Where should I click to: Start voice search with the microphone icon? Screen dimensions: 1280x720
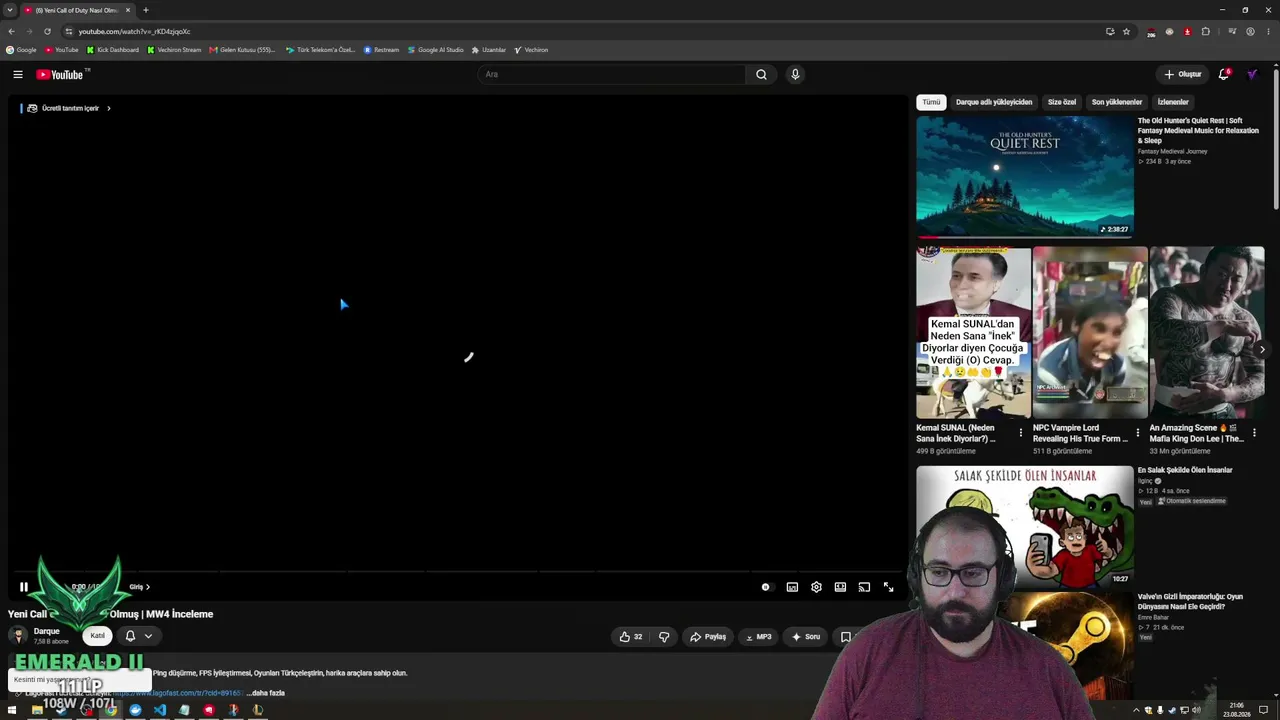(x=795, y=74)
